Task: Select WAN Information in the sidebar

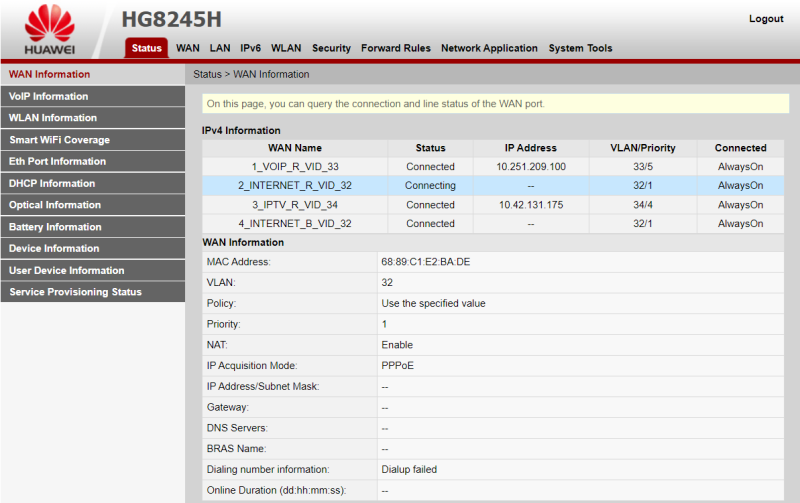Action: (x=92, y=74)
